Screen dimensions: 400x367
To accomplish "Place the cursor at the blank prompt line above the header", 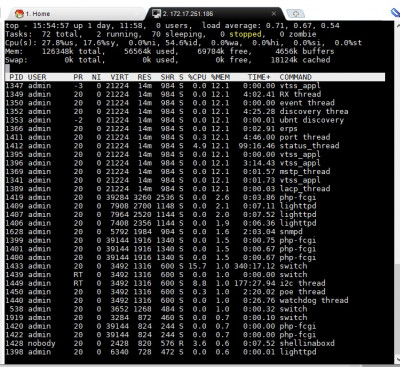I will [195, 69].
